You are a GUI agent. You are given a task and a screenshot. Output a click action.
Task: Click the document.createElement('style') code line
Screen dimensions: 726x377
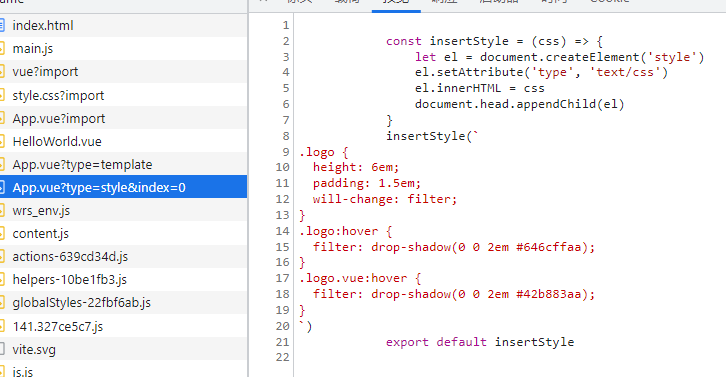(559, 57)
